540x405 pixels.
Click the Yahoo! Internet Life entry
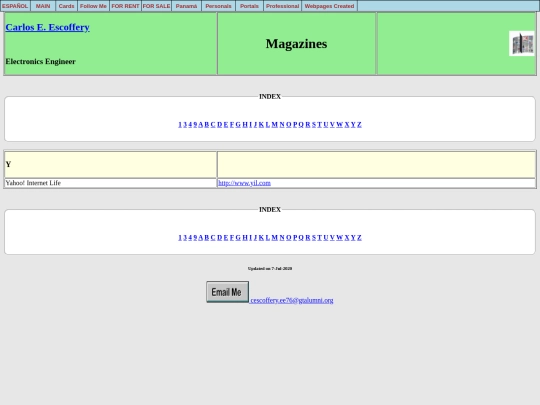33,183
